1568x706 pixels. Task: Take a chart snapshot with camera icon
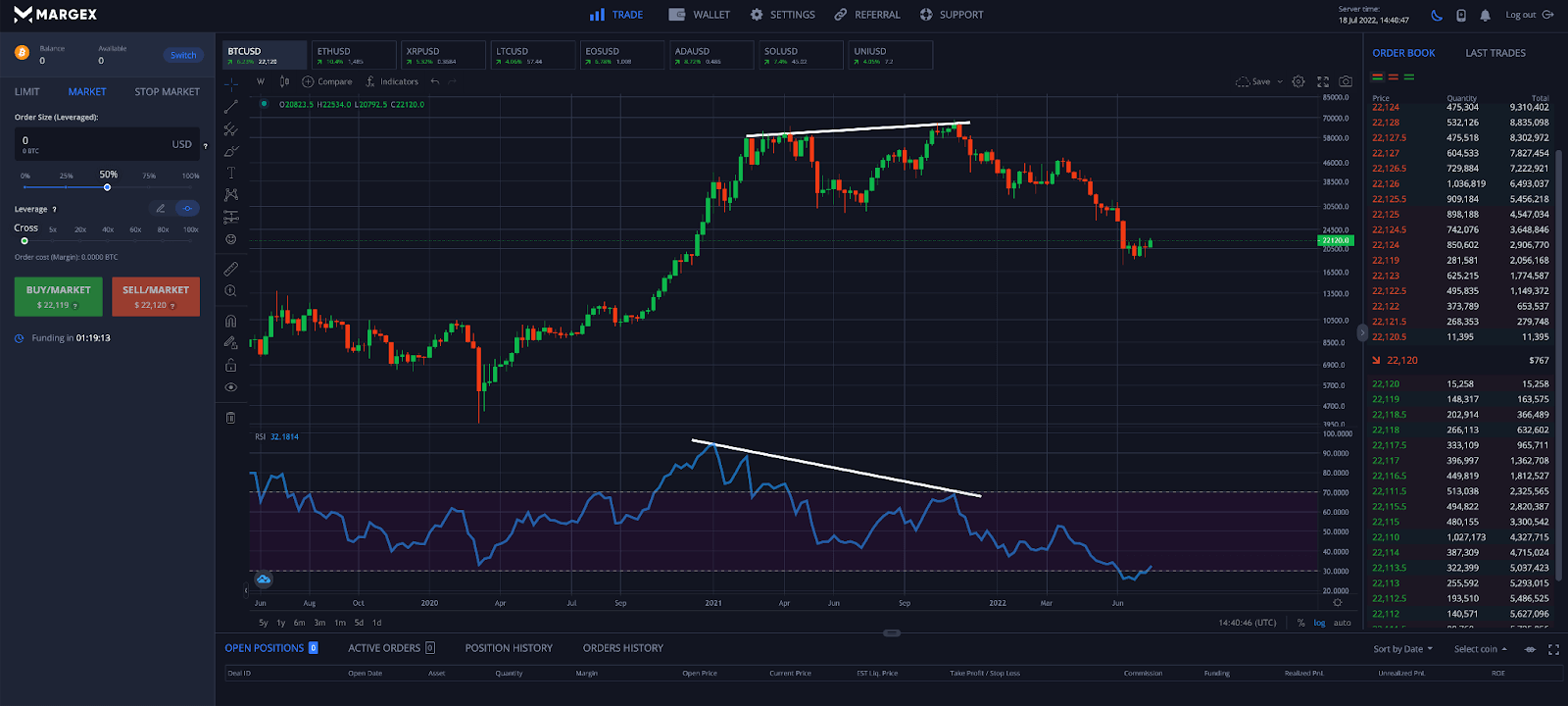pos(1346,81)
